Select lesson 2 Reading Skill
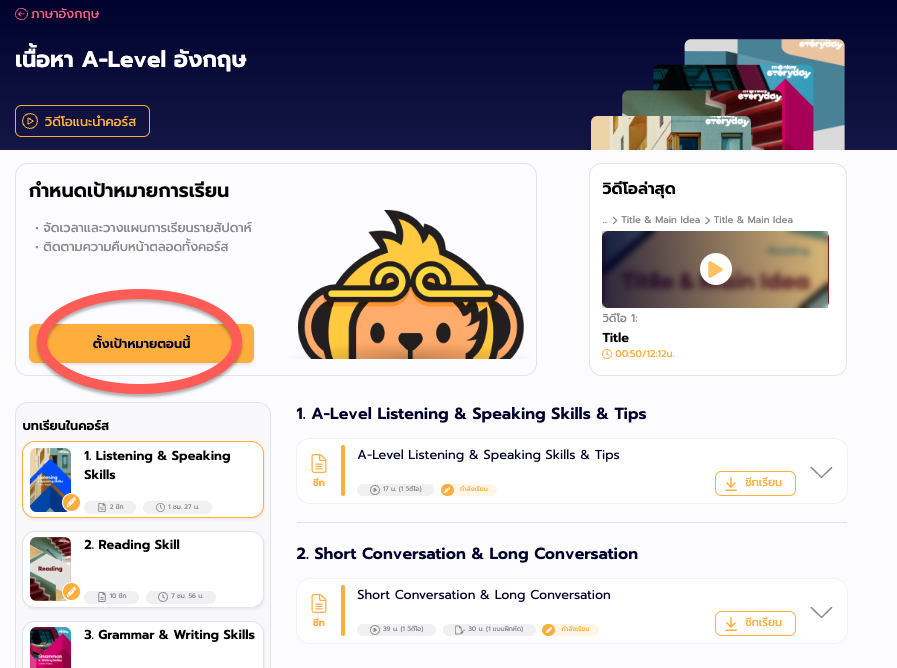The width and height of the screenshot is (897, 668). click(143, 570)
